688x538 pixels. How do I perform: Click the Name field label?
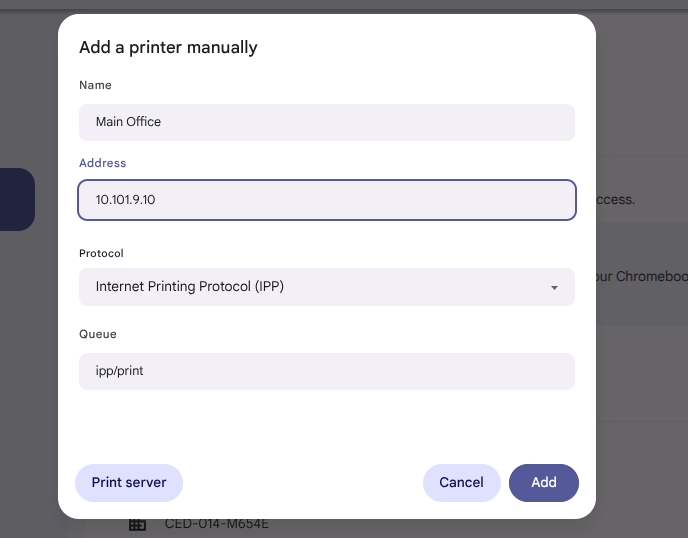(x=95, y=85)
